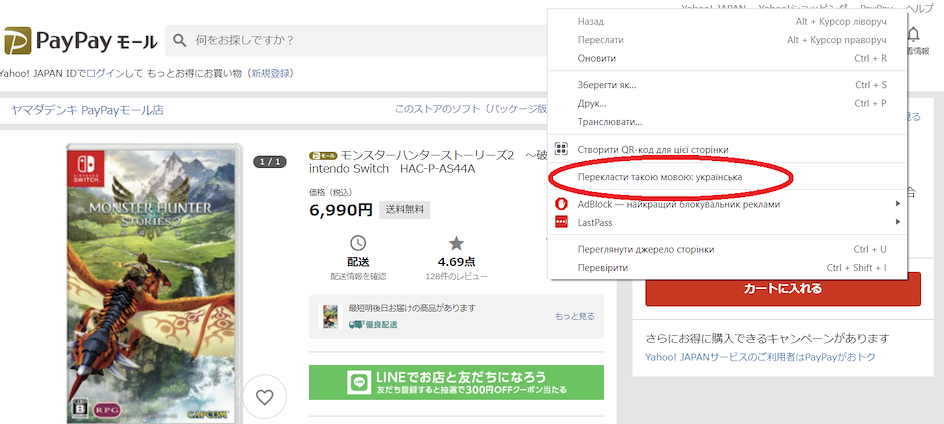Click the heart favorite icon
Screen dimensions: 944x424
tap(265, 397)
